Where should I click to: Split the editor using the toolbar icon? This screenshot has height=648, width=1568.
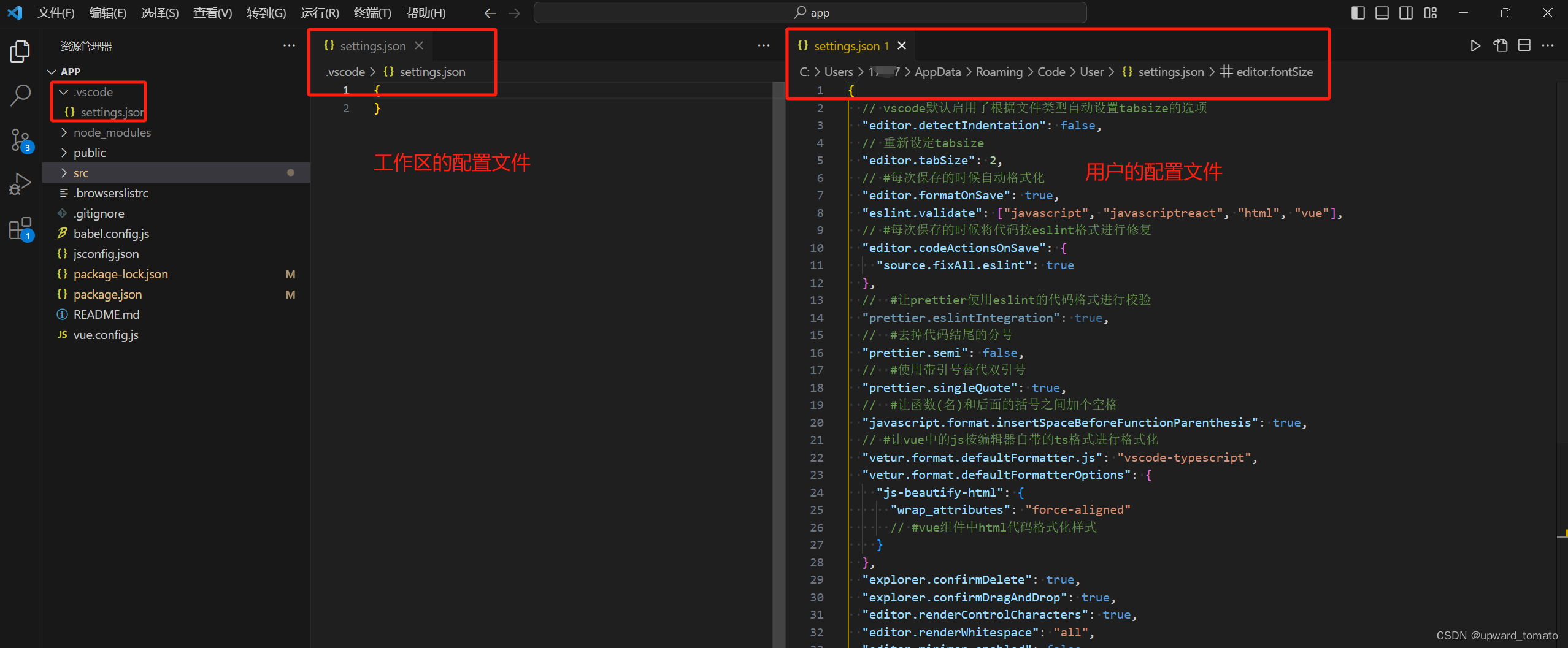point(1524,45)
